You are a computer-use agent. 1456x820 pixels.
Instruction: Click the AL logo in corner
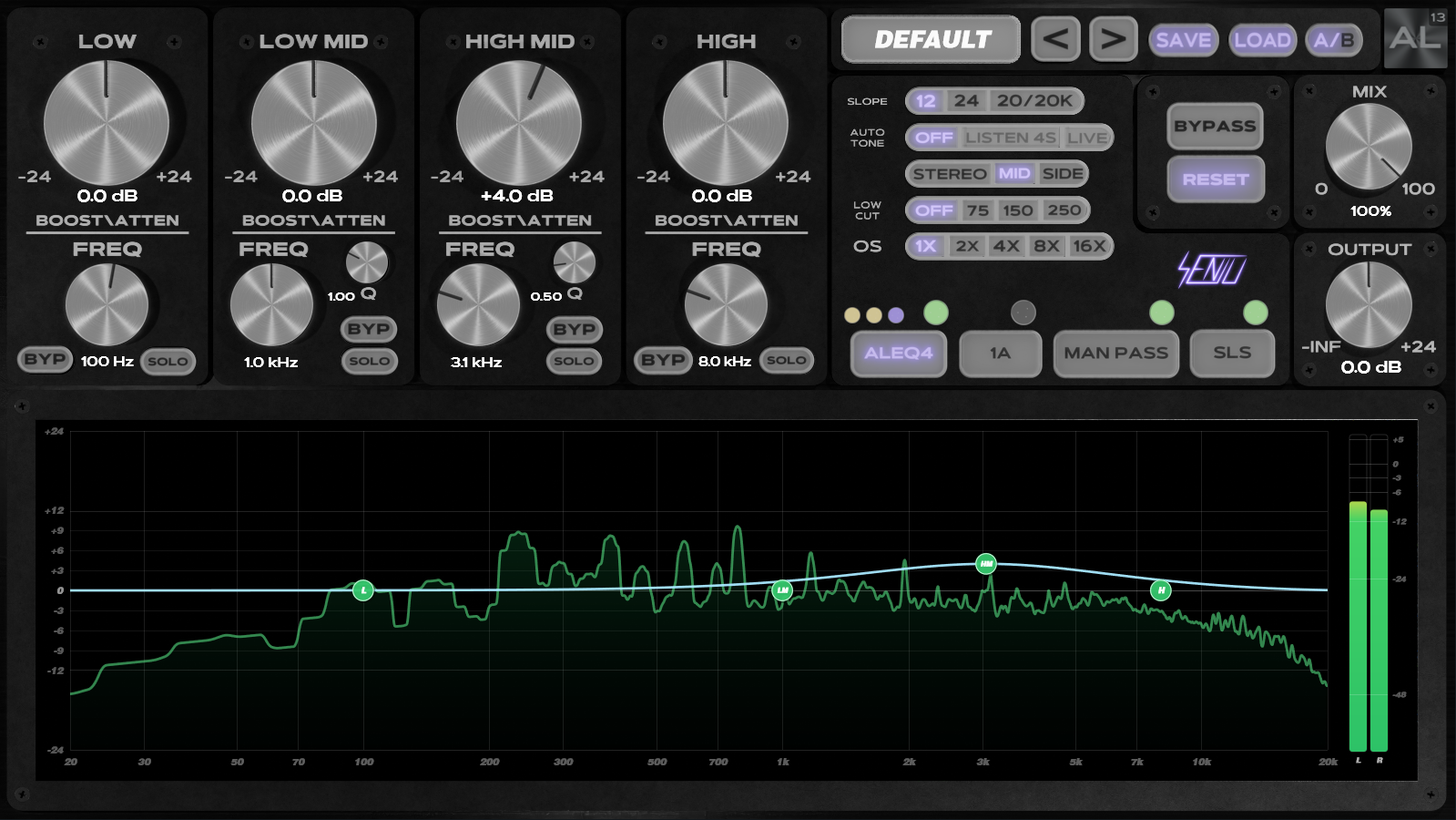[x=1415, y=38]
